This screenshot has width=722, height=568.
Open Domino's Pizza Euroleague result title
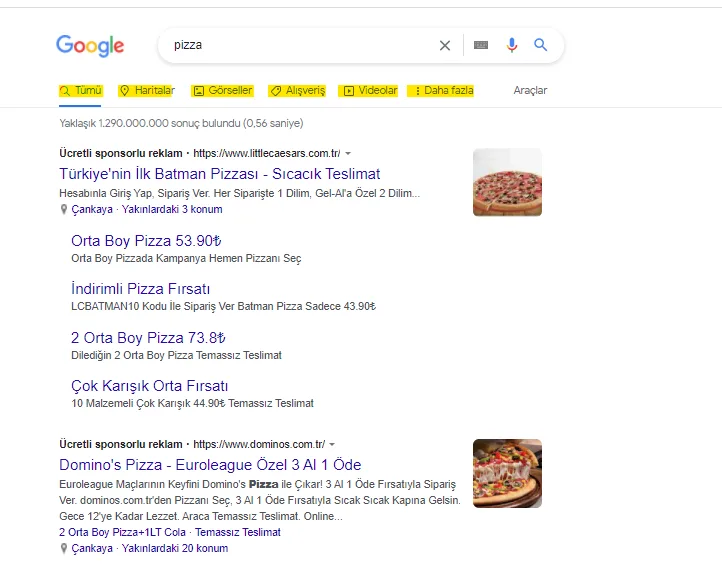(210, 465)
